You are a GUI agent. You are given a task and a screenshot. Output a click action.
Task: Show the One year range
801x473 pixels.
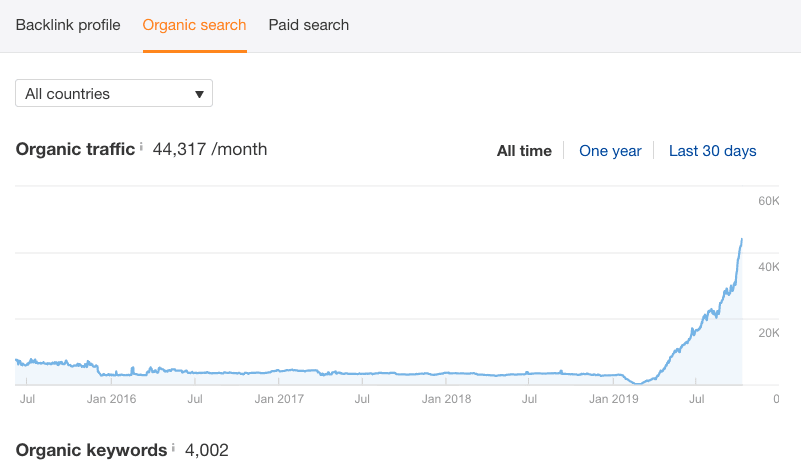click(610, 151)
